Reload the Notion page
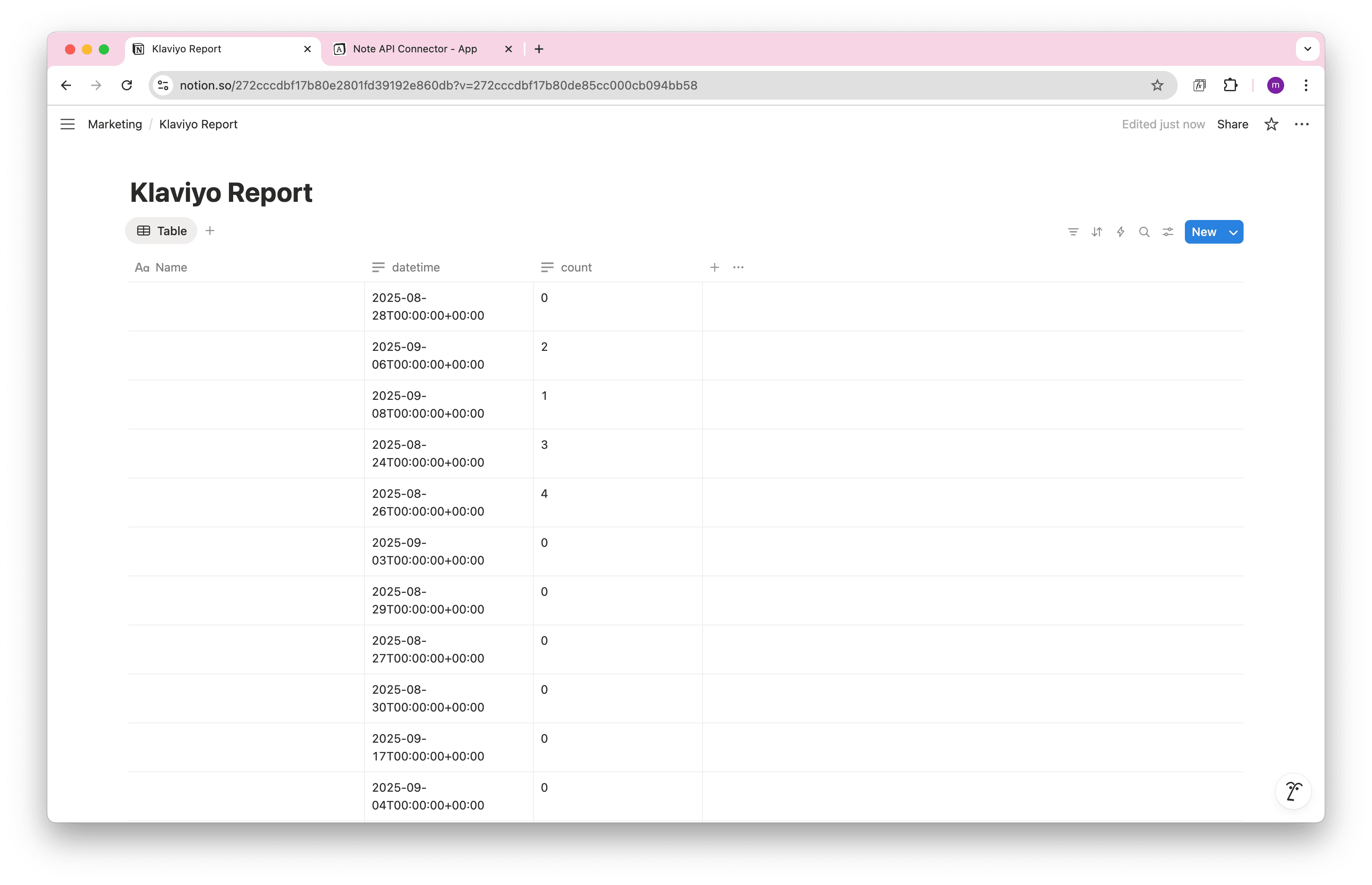 pos(126,85)
